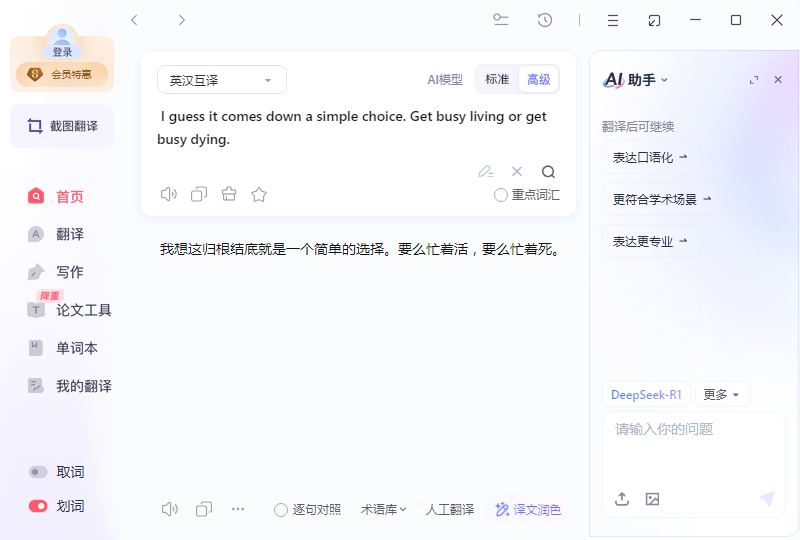Click the human translation (人工翻译) link
The width and height of the screenshot is (800, 540).
(450, 509)
